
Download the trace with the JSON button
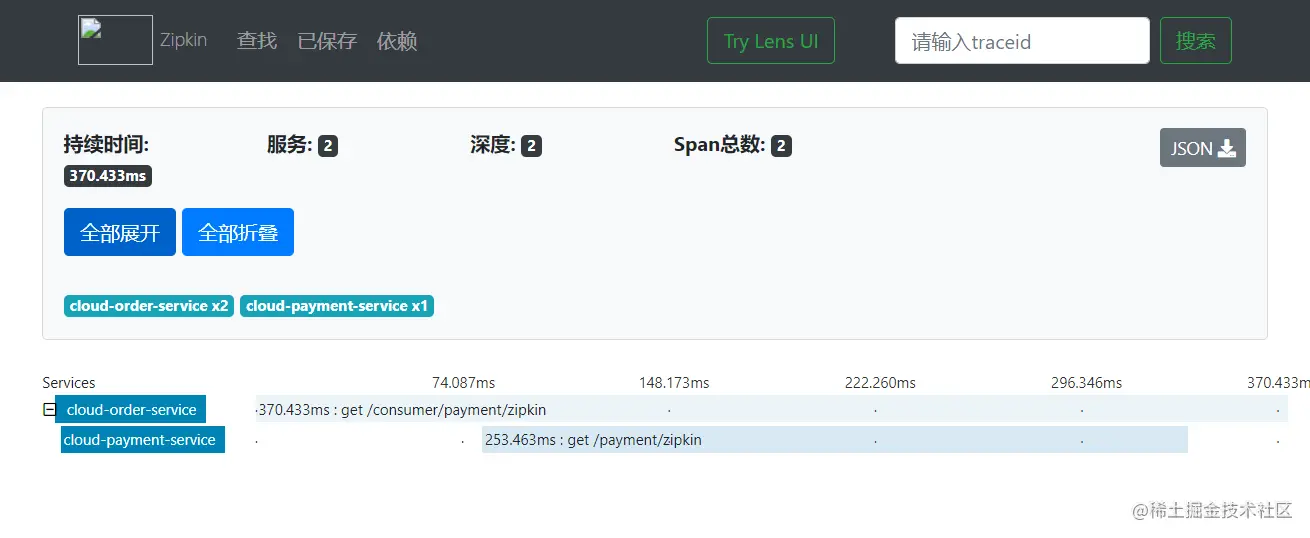point(1203,148)
